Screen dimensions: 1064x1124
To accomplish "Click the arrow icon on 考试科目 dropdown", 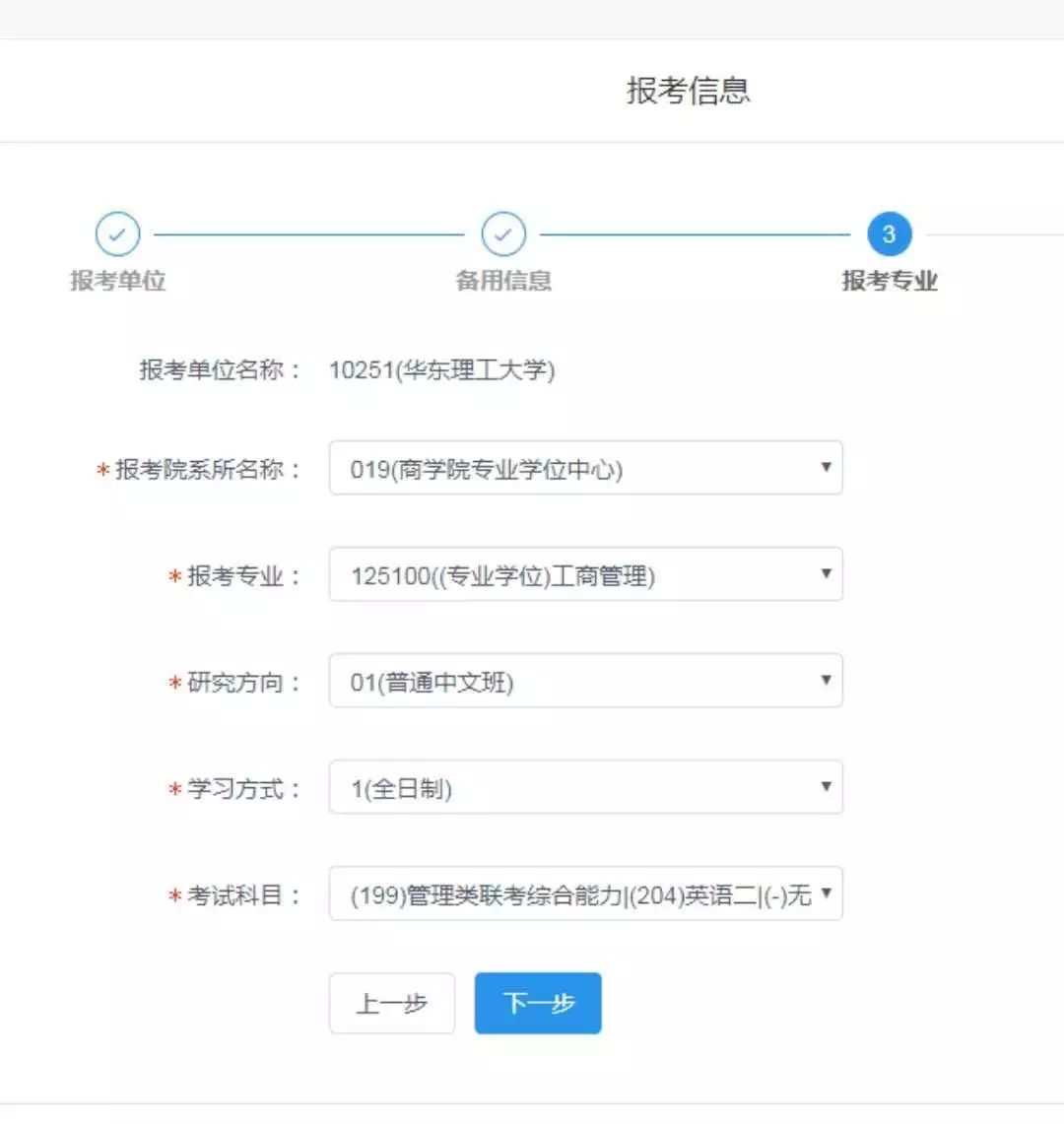I will click(826, 893).
